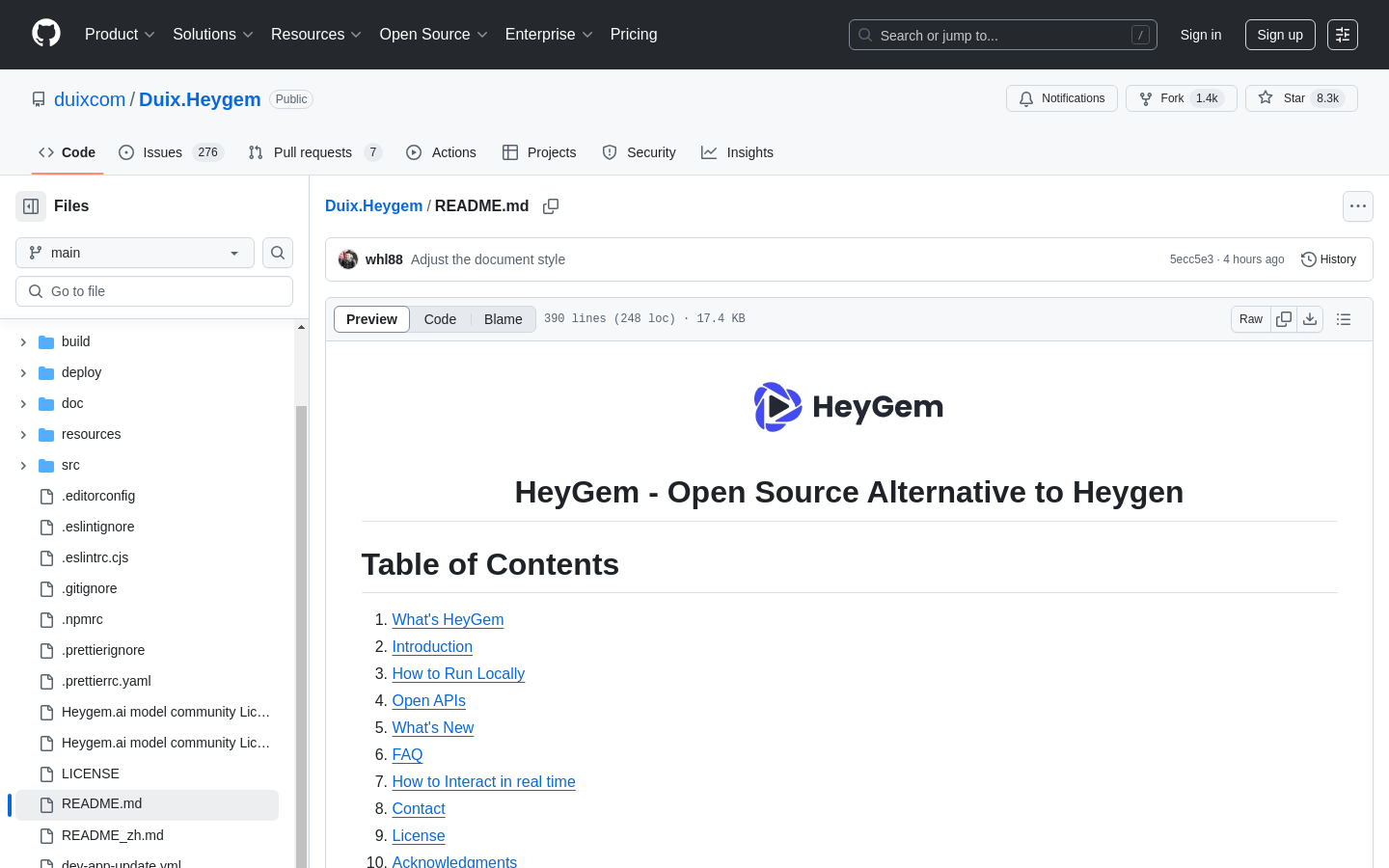Open the LICENSE file
Image resolution: width=1389 pixels, height=868 pixels.
(91, 773)
